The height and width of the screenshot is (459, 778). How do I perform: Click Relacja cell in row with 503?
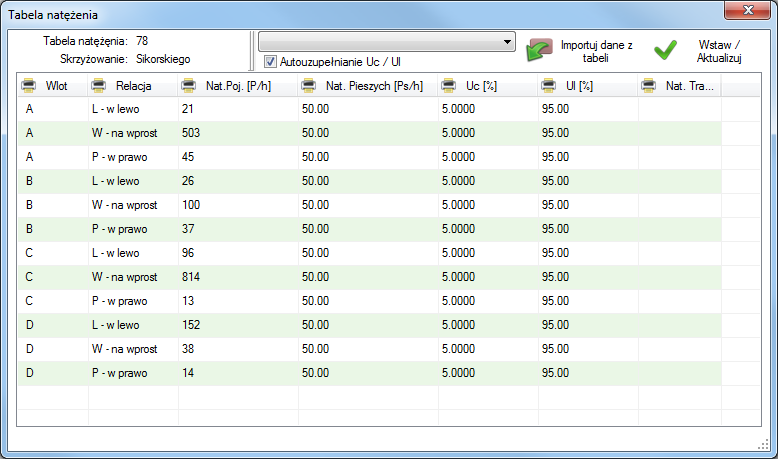(x=133, y=133)
